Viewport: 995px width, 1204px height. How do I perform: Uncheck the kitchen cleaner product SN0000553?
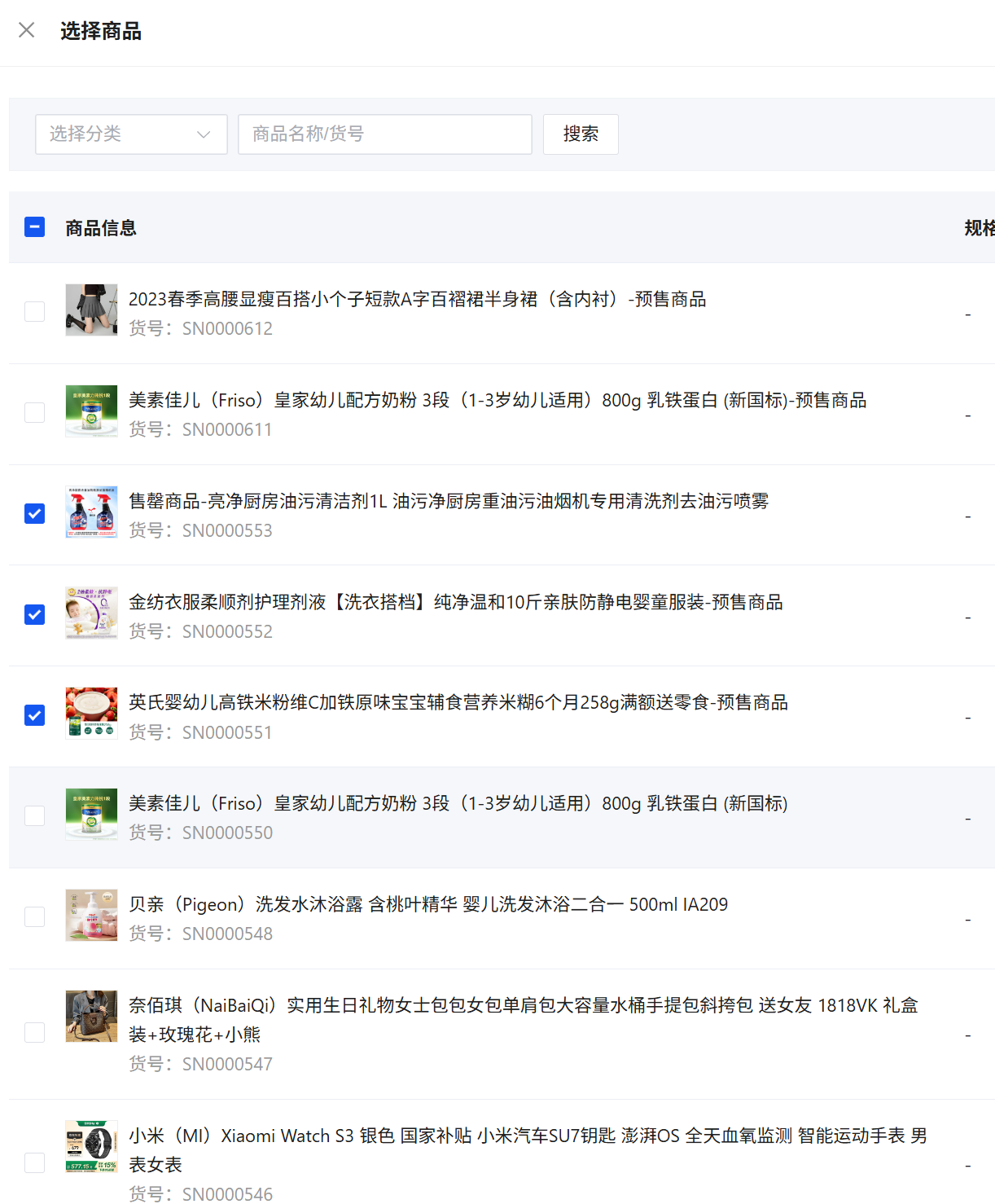(35, 514)
